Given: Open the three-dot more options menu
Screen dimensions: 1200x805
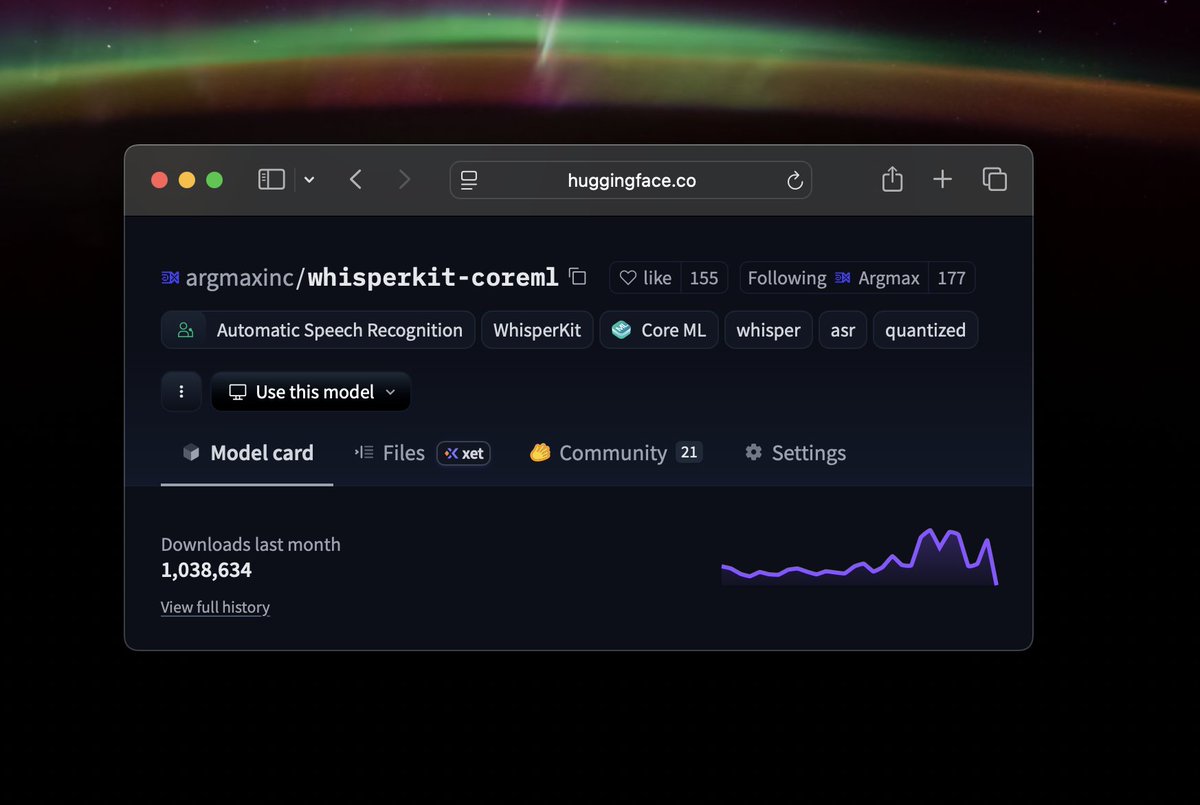Looking at the screenshot, I should 181,392.
